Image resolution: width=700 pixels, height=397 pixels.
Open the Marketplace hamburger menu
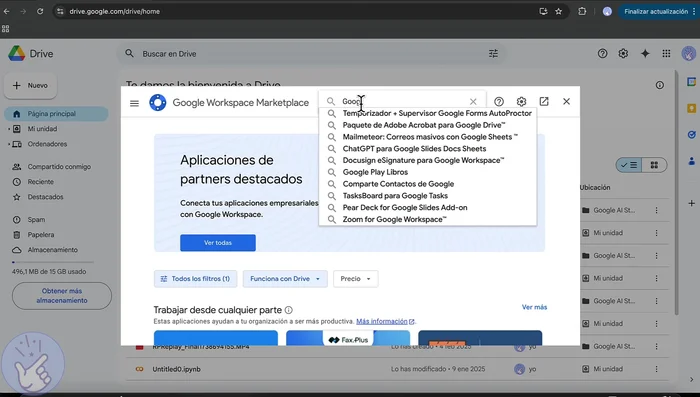coord(134,103)
